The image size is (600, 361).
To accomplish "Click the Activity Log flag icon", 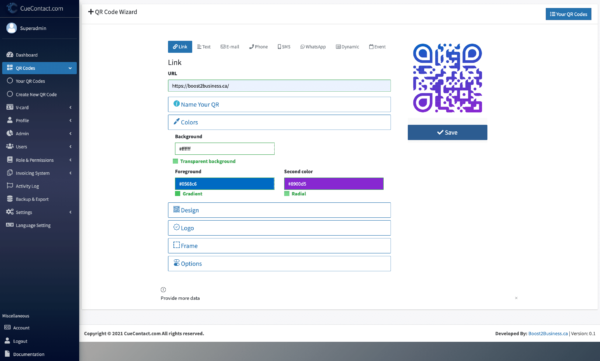I will point(10,186).
